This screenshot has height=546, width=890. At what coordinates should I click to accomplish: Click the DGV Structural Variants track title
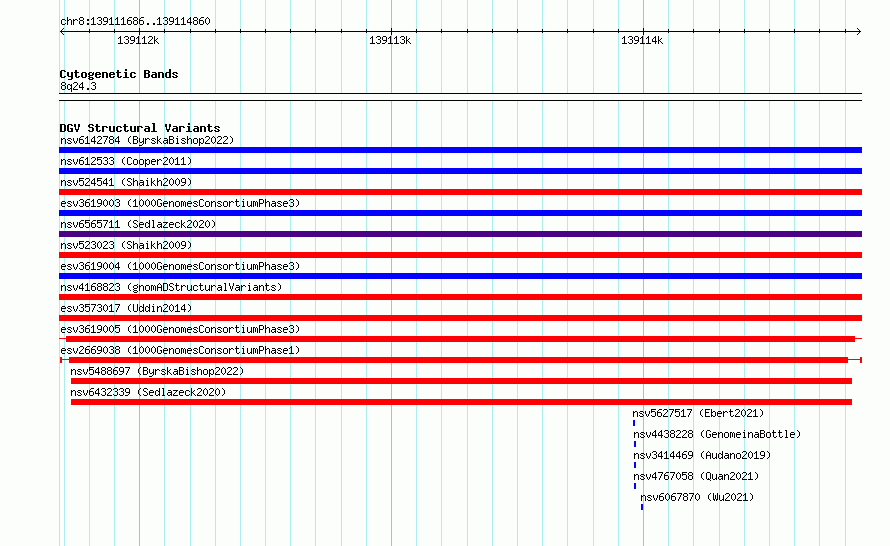tap(140, 128)
